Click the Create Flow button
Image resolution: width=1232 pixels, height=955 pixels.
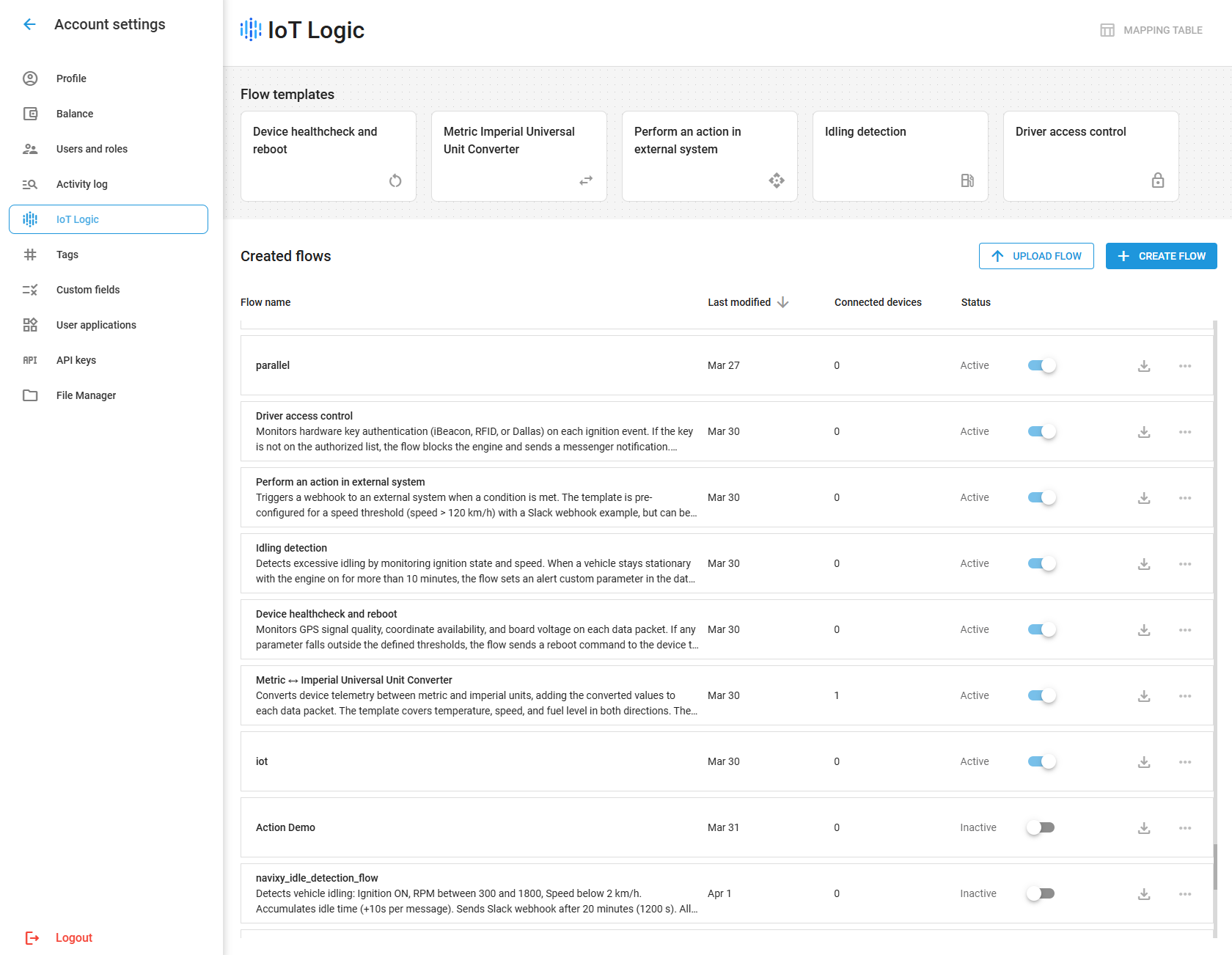tap(1162, 256)
